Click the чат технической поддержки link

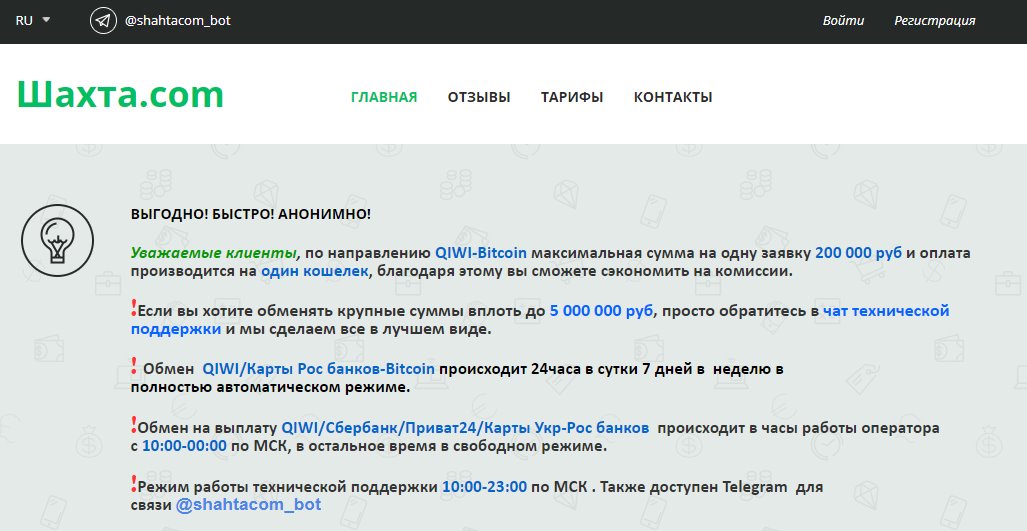[x=540, y=320]
